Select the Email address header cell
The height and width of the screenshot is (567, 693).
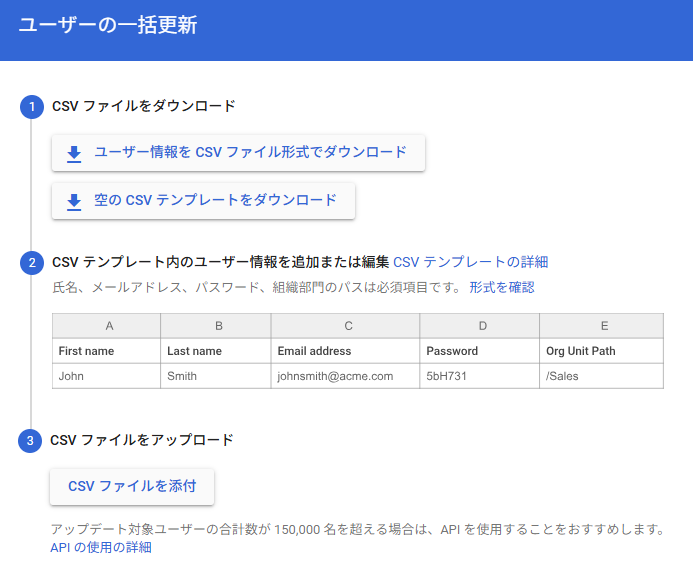point(345,351)
